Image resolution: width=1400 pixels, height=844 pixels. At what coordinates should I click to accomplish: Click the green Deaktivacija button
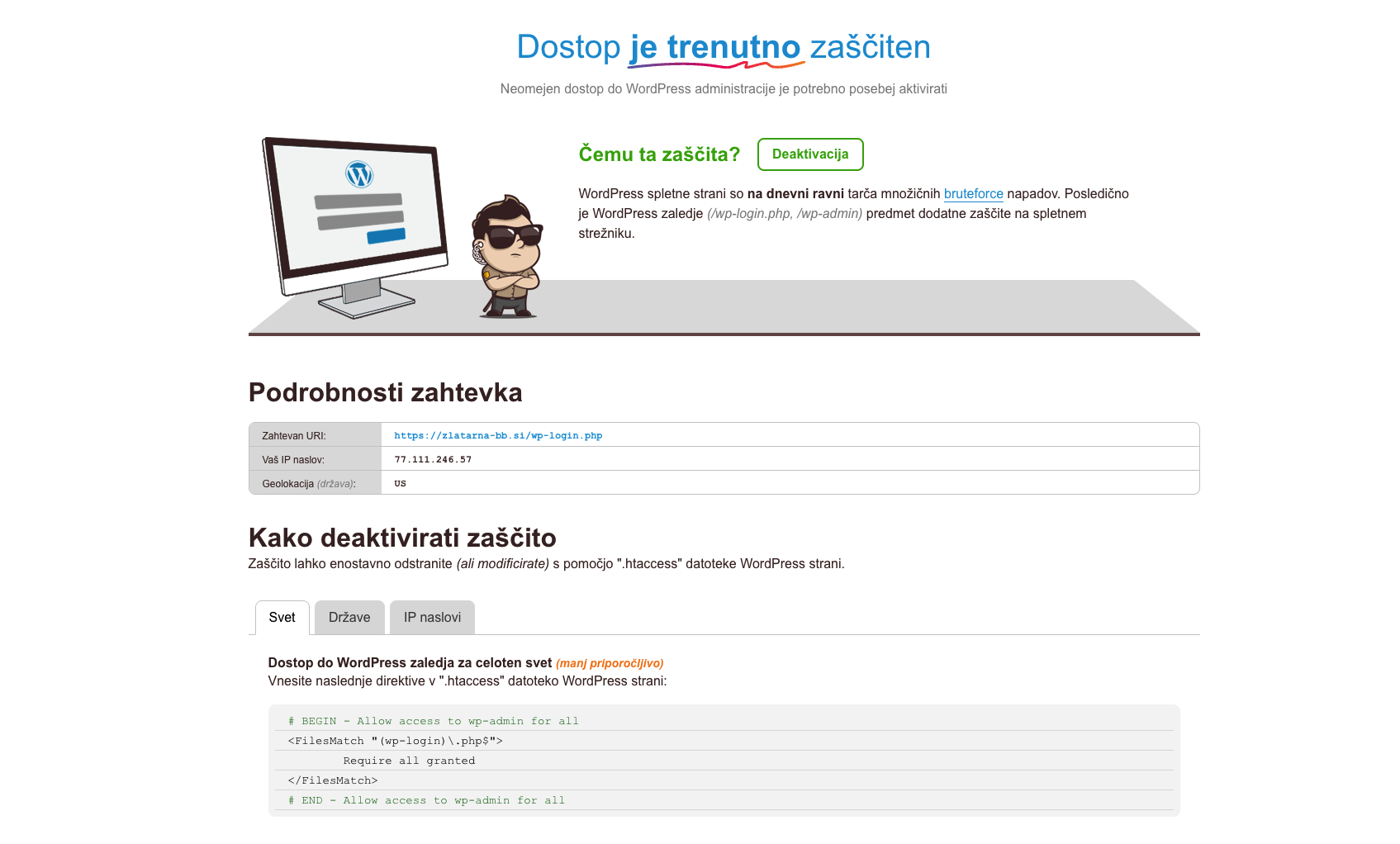(x=810, y=154)
